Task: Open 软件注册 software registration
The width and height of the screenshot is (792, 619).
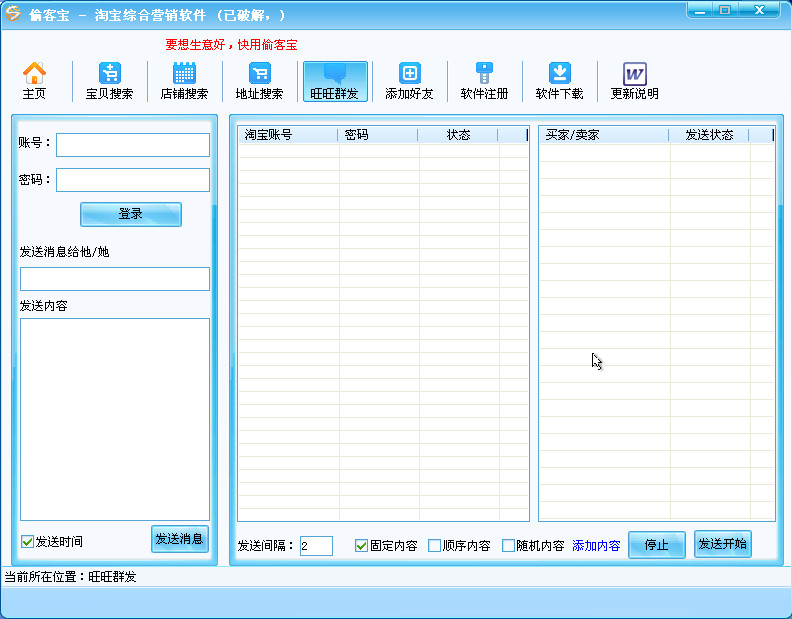Action: (x=484, y=81)
